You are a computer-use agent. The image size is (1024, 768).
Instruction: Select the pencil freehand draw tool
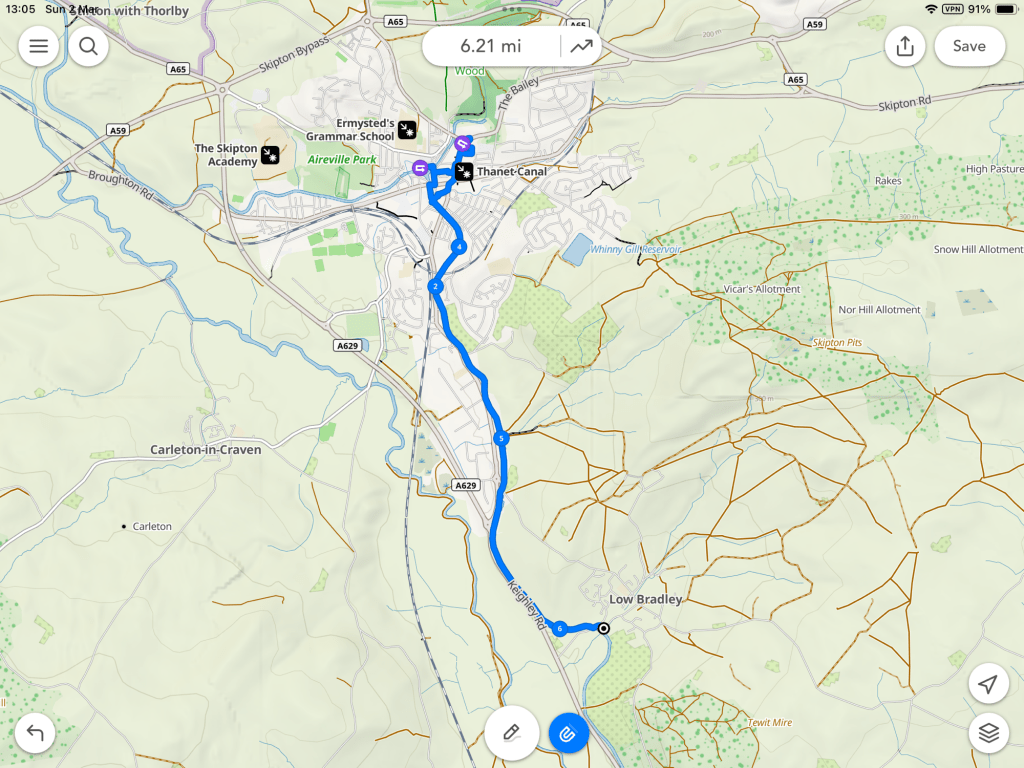[x=511, y=733]
